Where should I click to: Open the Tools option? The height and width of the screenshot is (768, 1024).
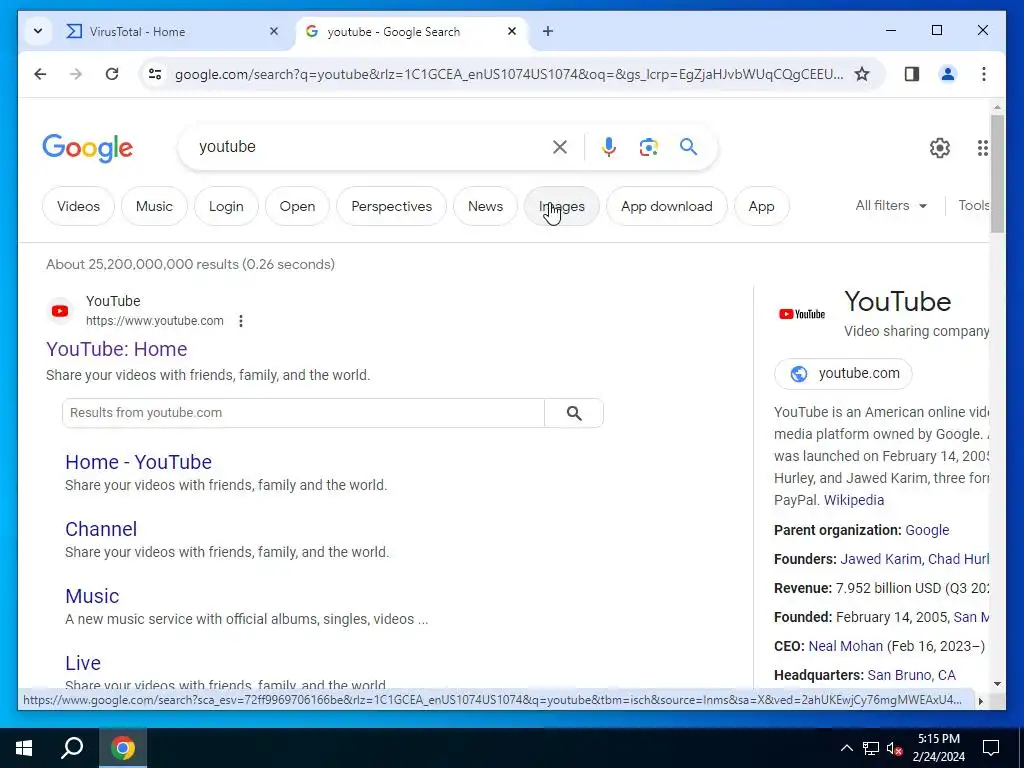[x=973, y=206]
